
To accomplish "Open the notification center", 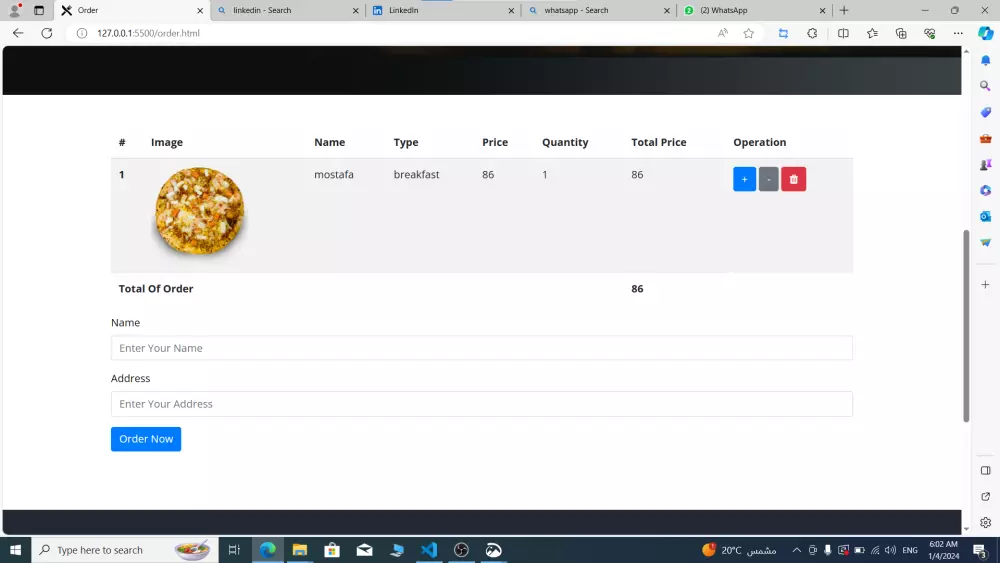I will tap(980, 550).
